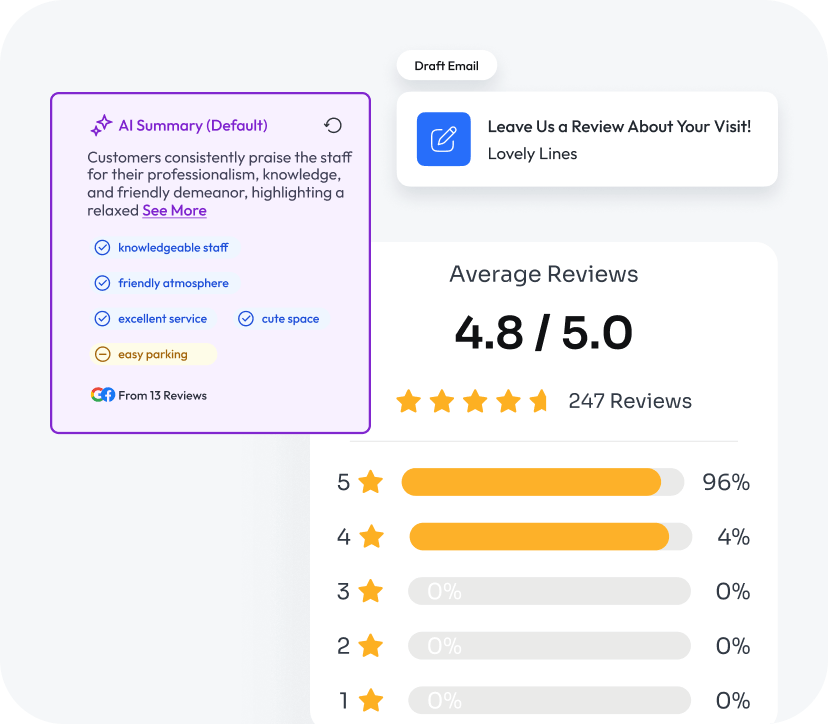Toggle the easy parking minus tag
This screenshot has width=829, height=725.
pyautogui.click(x=153, y=354)
